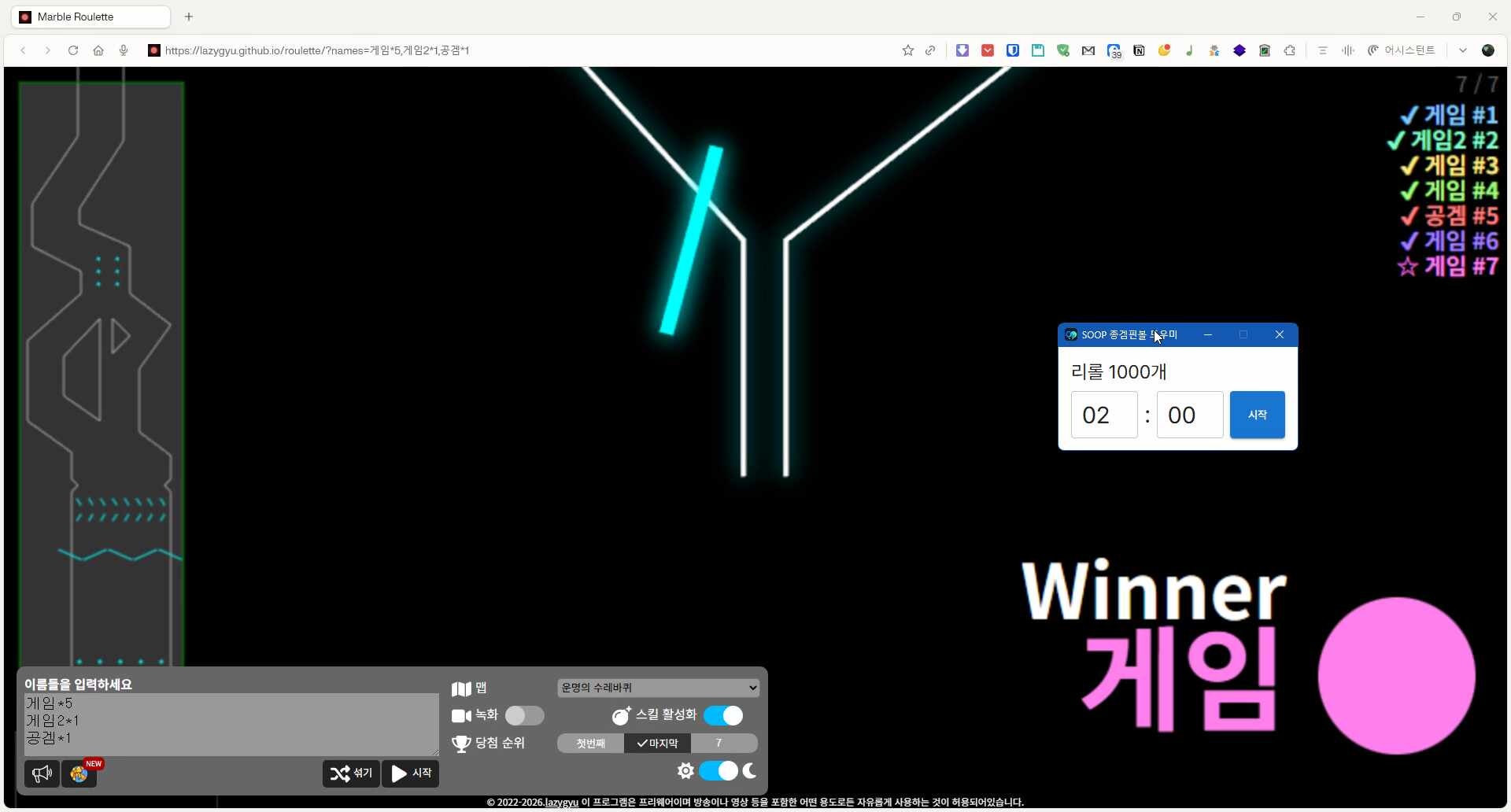Click the copy link icon in address bar

pos(930,50)
